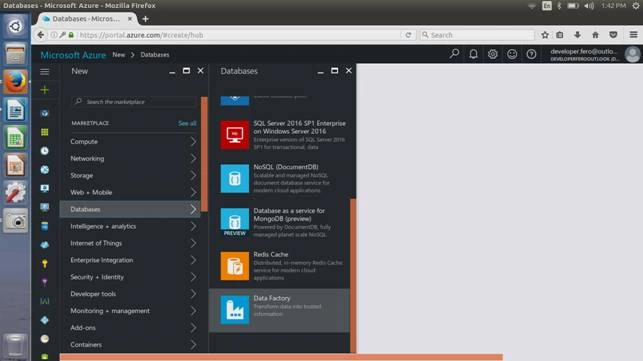643x361 pixels.
Task: Open the system power cog in the top panel
Action: (636, 6)
